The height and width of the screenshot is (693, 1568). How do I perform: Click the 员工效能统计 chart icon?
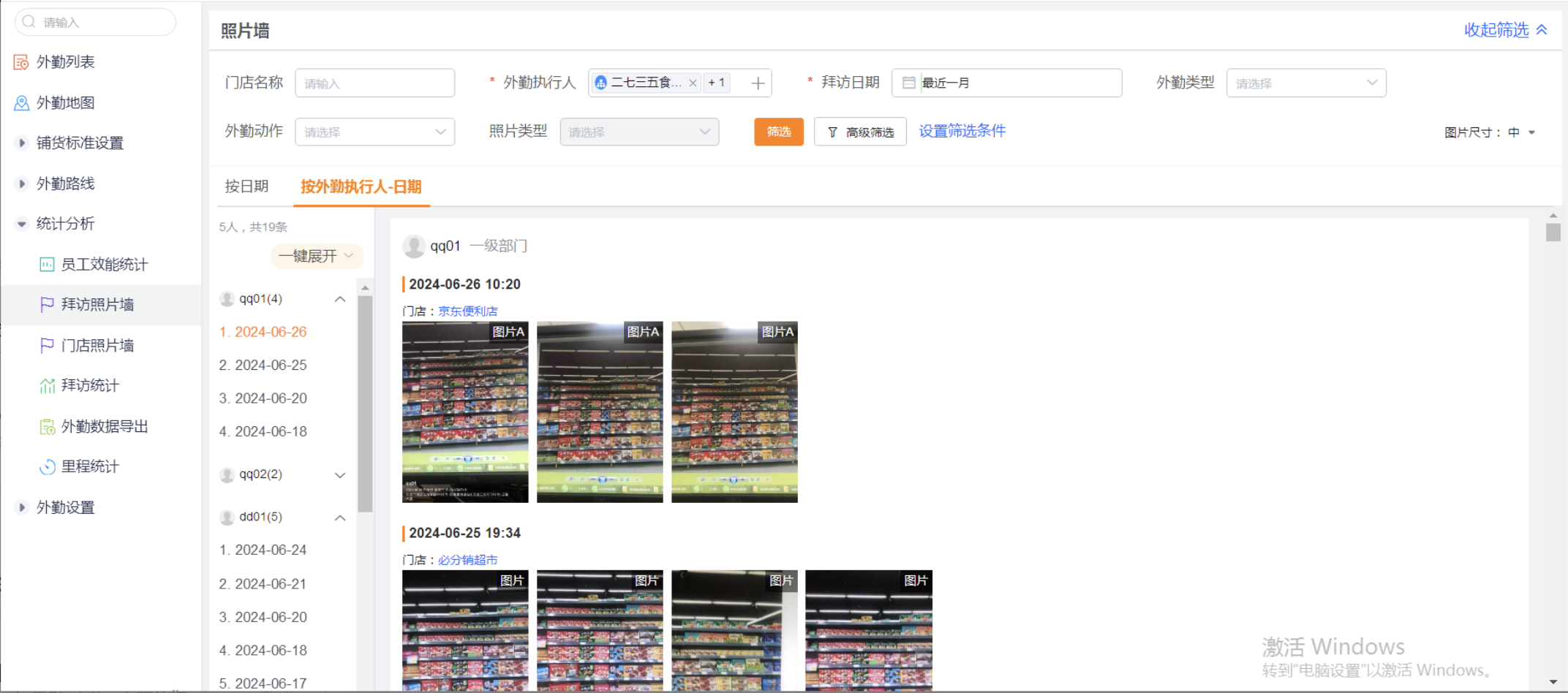47,265
